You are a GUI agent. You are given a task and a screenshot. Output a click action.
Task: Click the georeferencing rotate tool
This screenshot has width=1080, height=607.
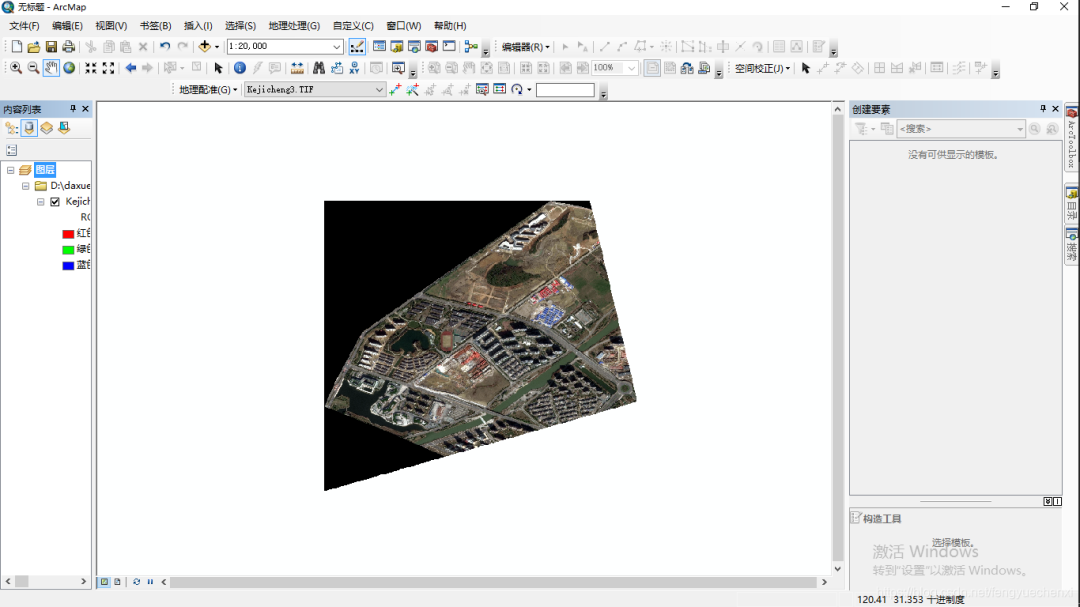pyautogui.click(x=517, y=90)
